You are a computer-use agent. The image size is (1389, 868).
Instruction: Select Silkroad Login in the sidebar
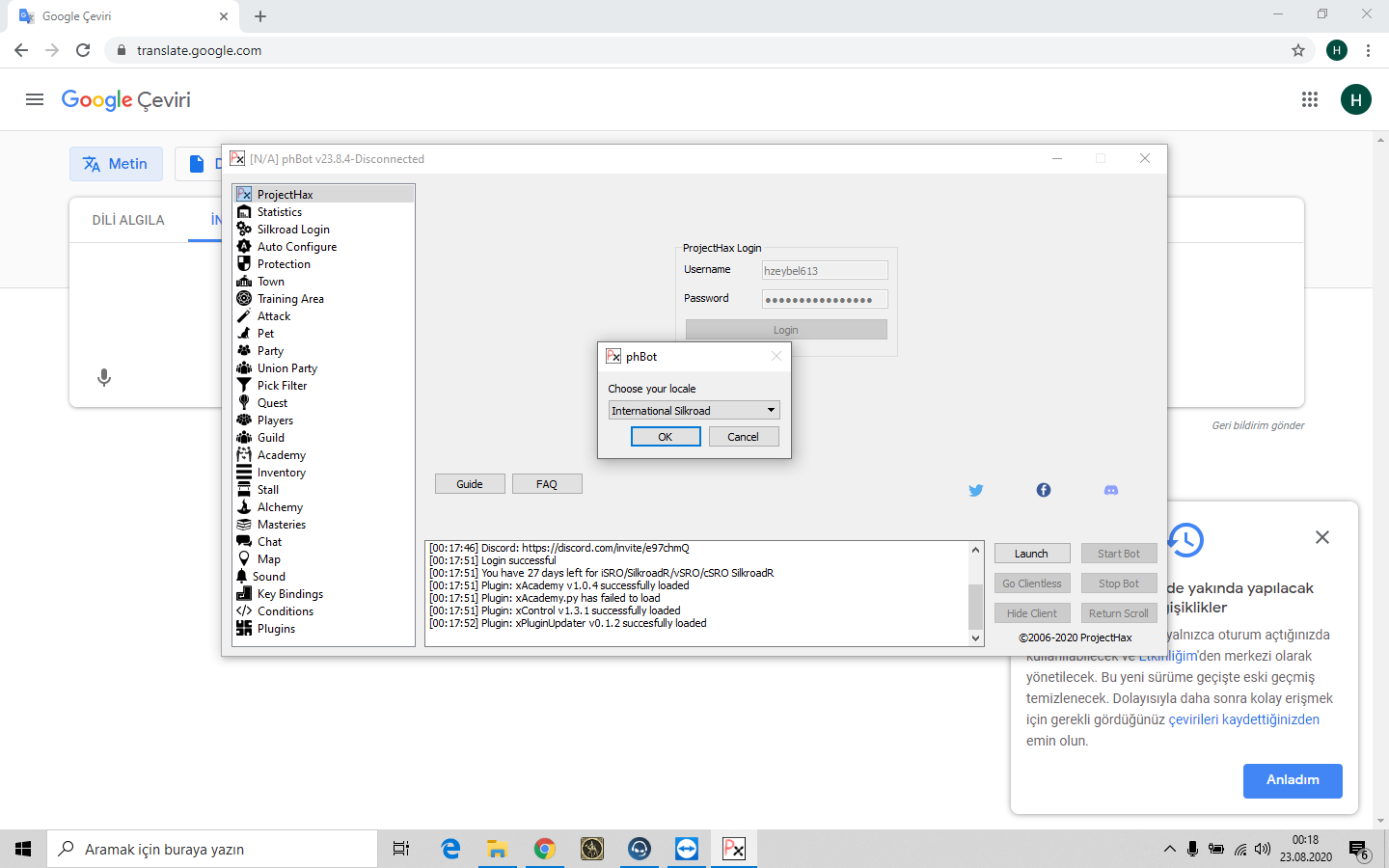click(x=293, y=230)
